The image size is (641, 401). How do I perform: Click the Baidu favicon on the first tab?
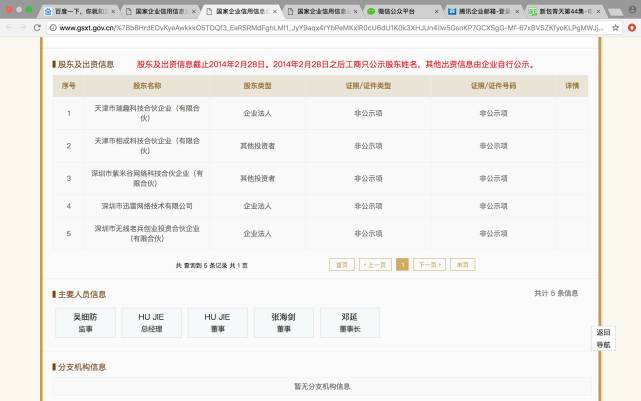(48, 11)
